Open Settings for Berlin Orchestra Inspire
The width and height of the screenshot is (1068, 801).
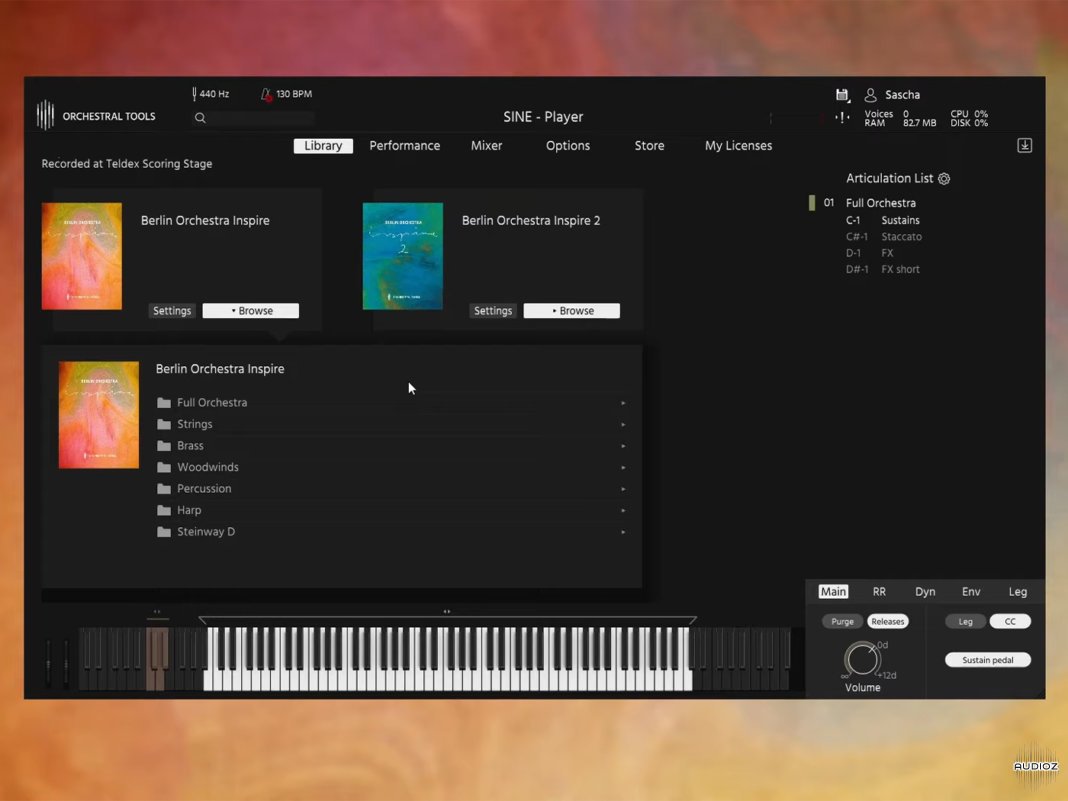point(171,310)
